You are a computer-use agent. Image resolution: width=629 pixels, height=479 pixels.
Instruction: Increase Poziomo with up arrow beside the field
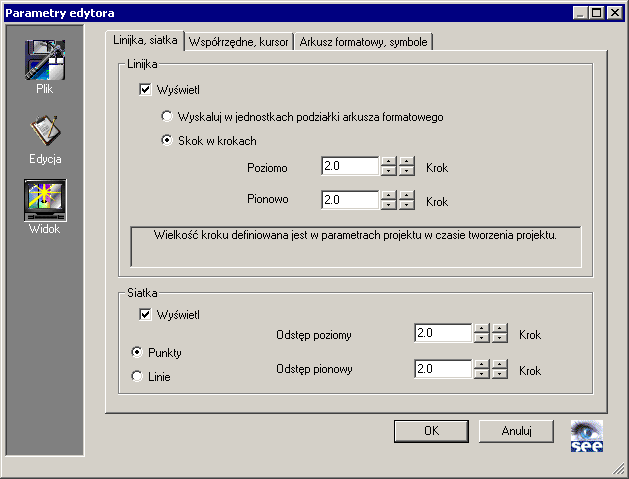(x=388, y=161)
